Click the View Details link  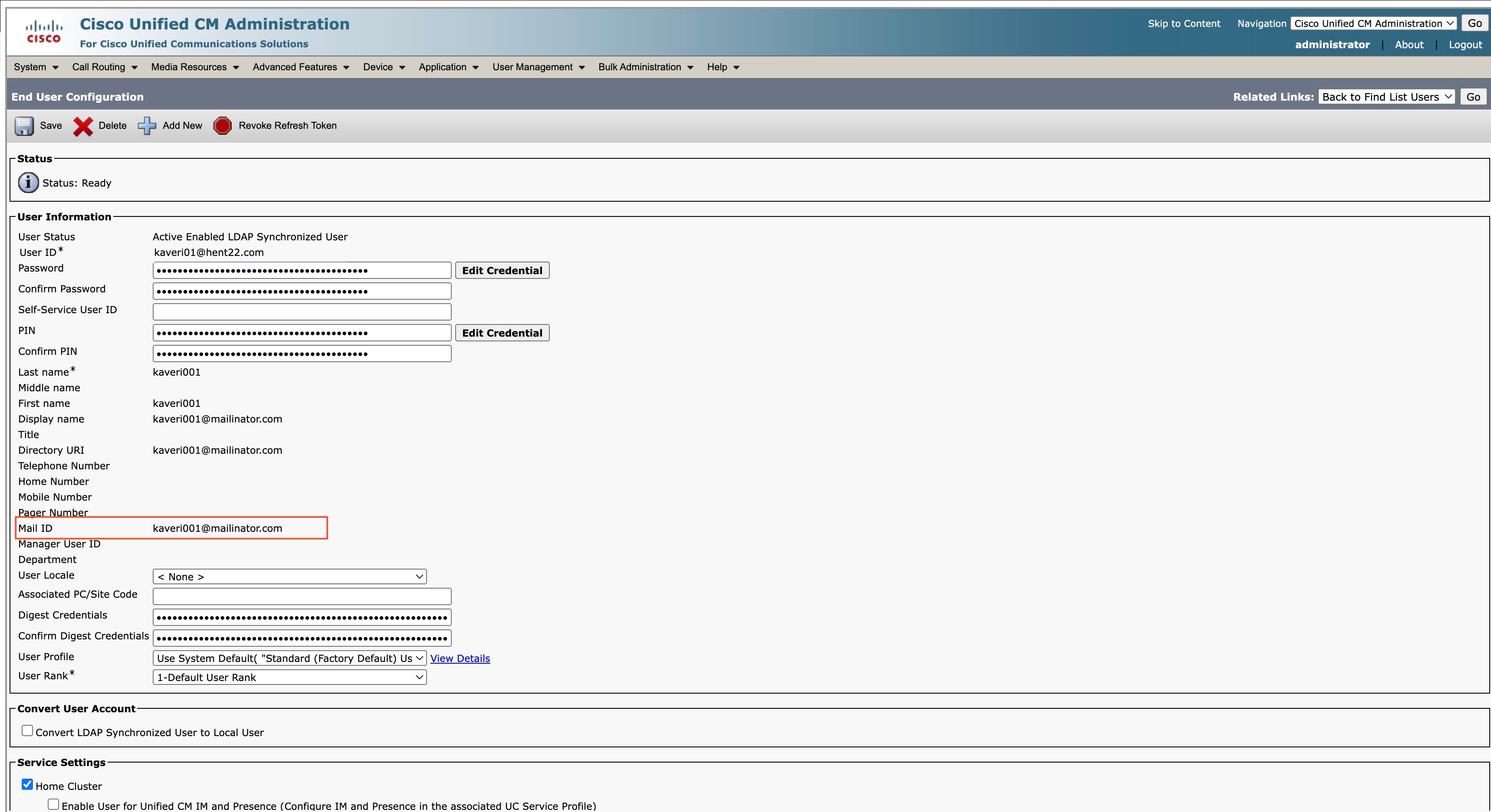pyautogui.click(x=460, y=658)
